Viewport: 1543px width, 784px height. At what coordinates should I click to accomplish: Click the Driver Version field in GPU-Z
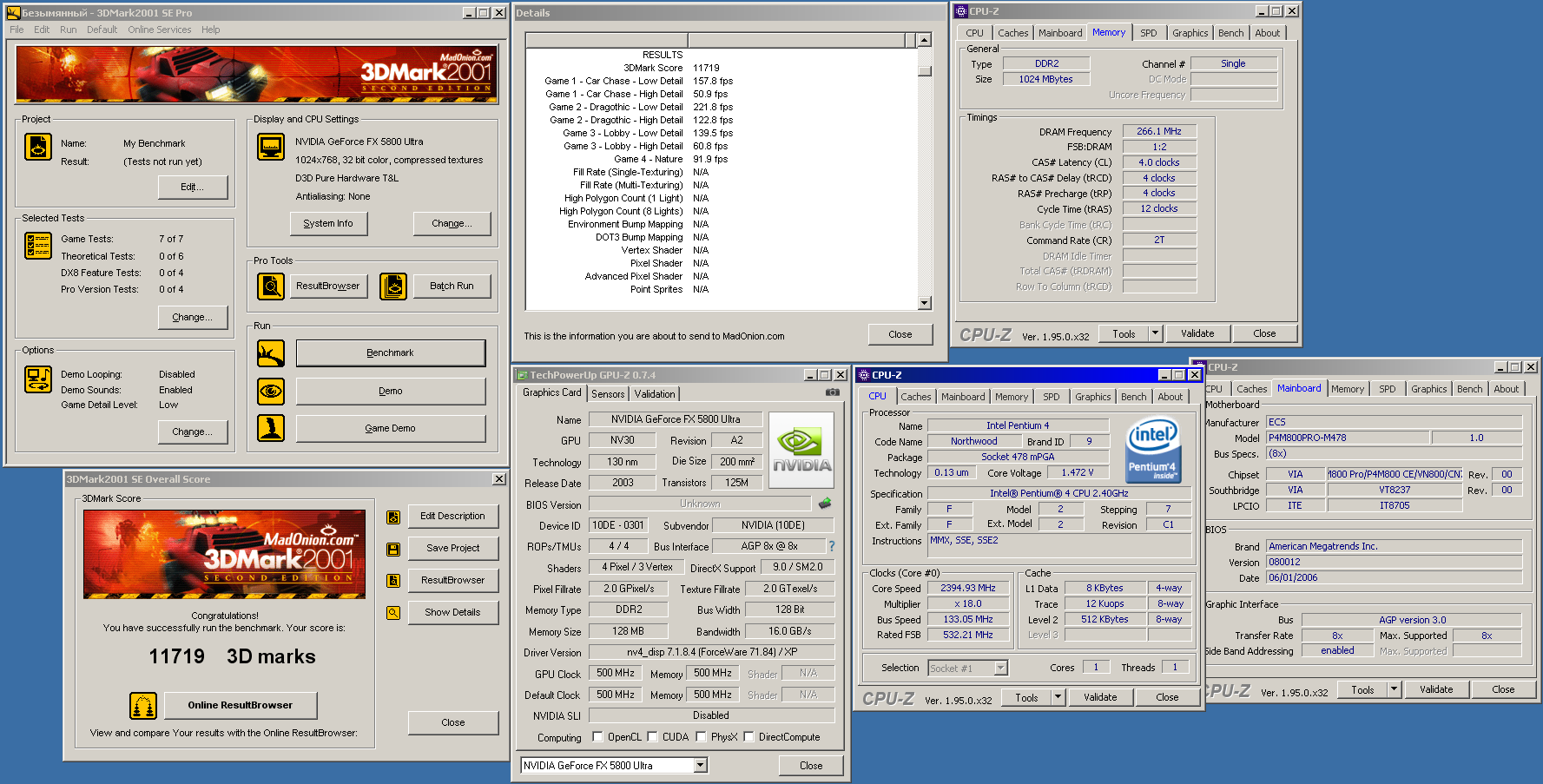point(712,652)
